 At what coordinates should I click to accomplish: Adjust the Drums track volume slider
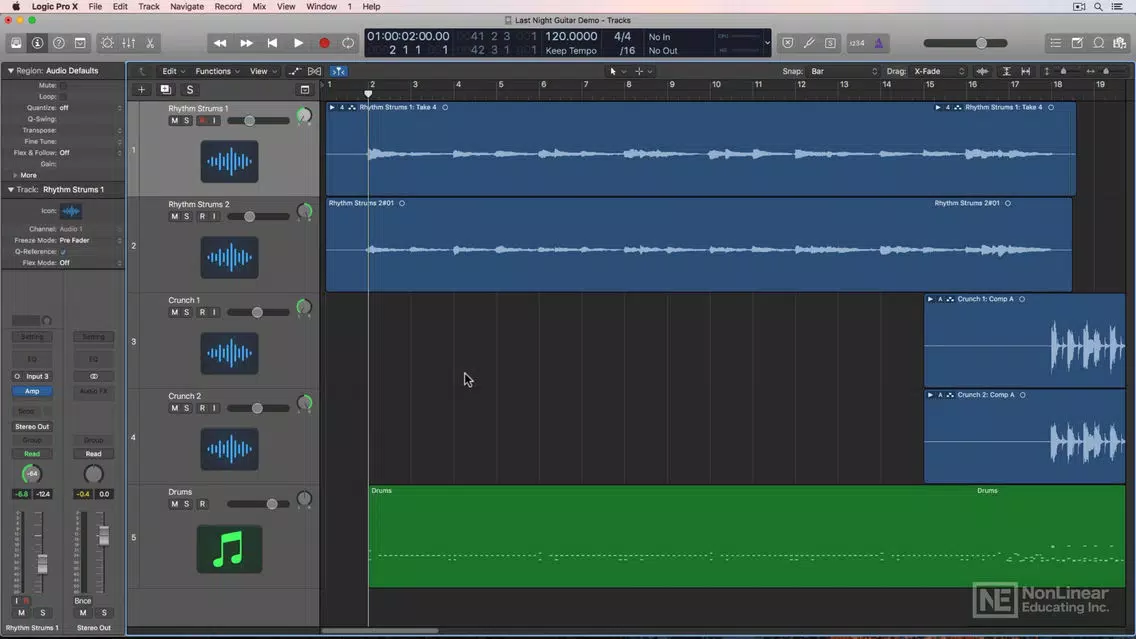[x=259, y=504]
